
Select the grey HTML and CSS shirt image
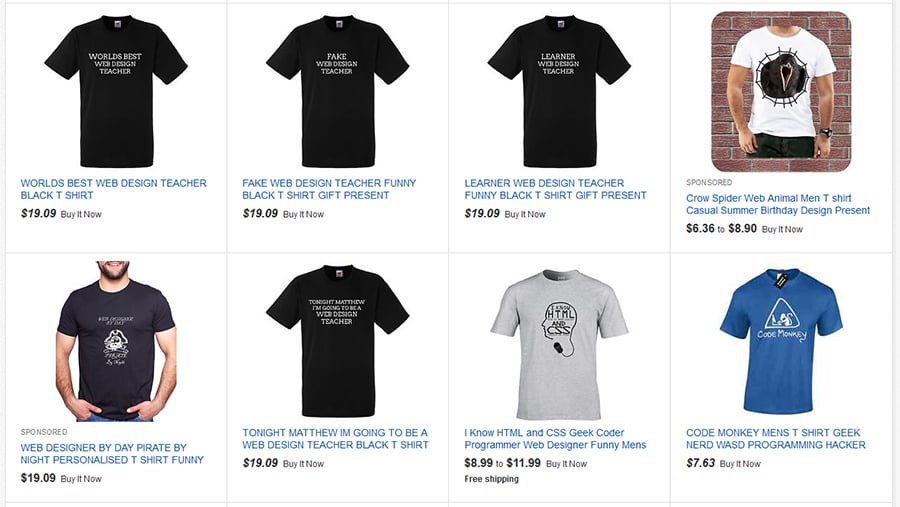[x=558, y=340]
